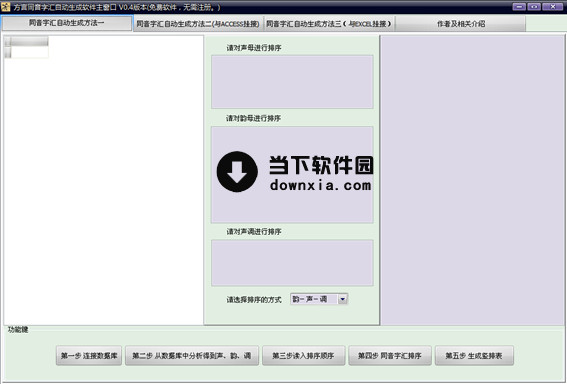Expand the 韵-声-调 sort order dropdown
The width and height of the screenshot is (567, 384).
click(342, 299)
